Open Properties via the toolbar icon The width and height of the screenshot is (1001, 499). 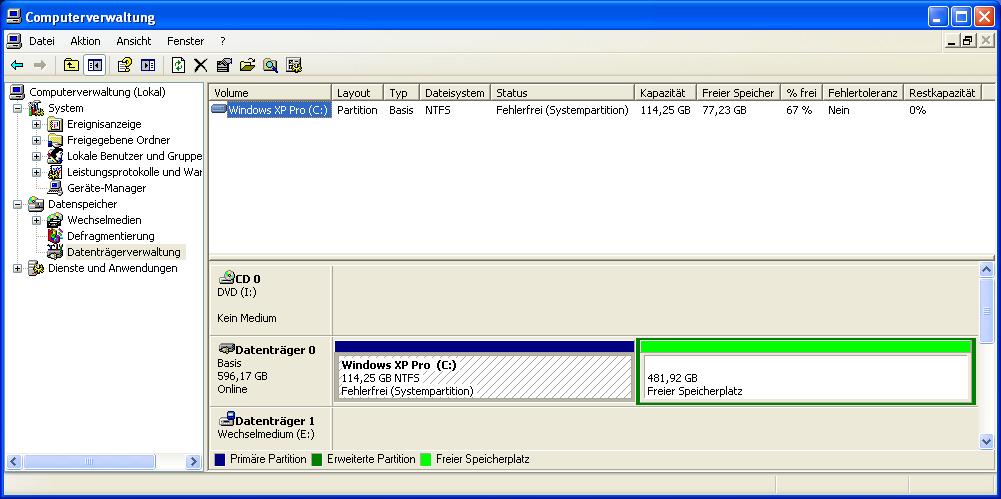(224, 65)
